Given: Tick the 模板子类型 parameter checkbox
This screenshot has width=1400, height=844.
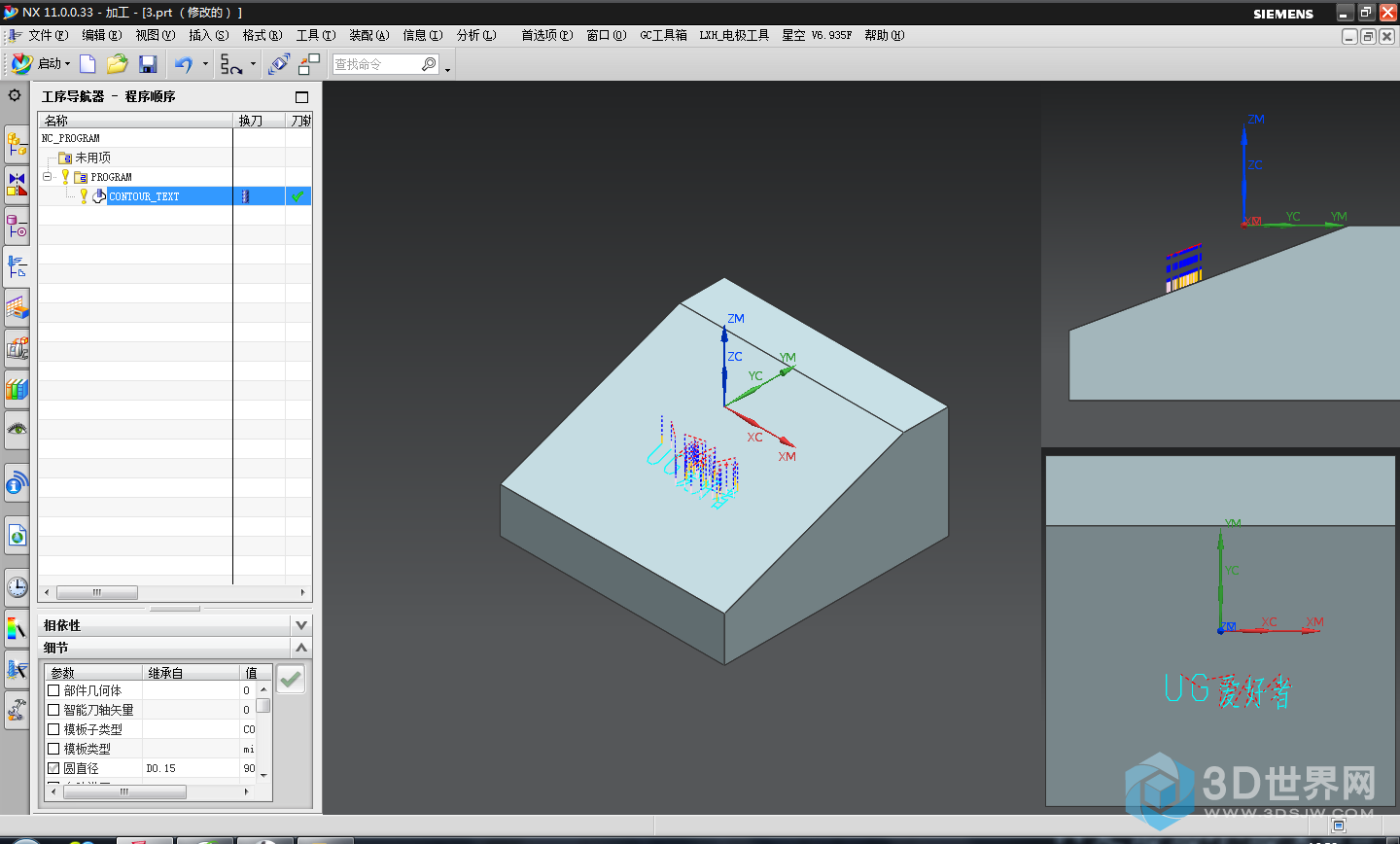Looking at the screenshot, I should (x=53, y=729).
